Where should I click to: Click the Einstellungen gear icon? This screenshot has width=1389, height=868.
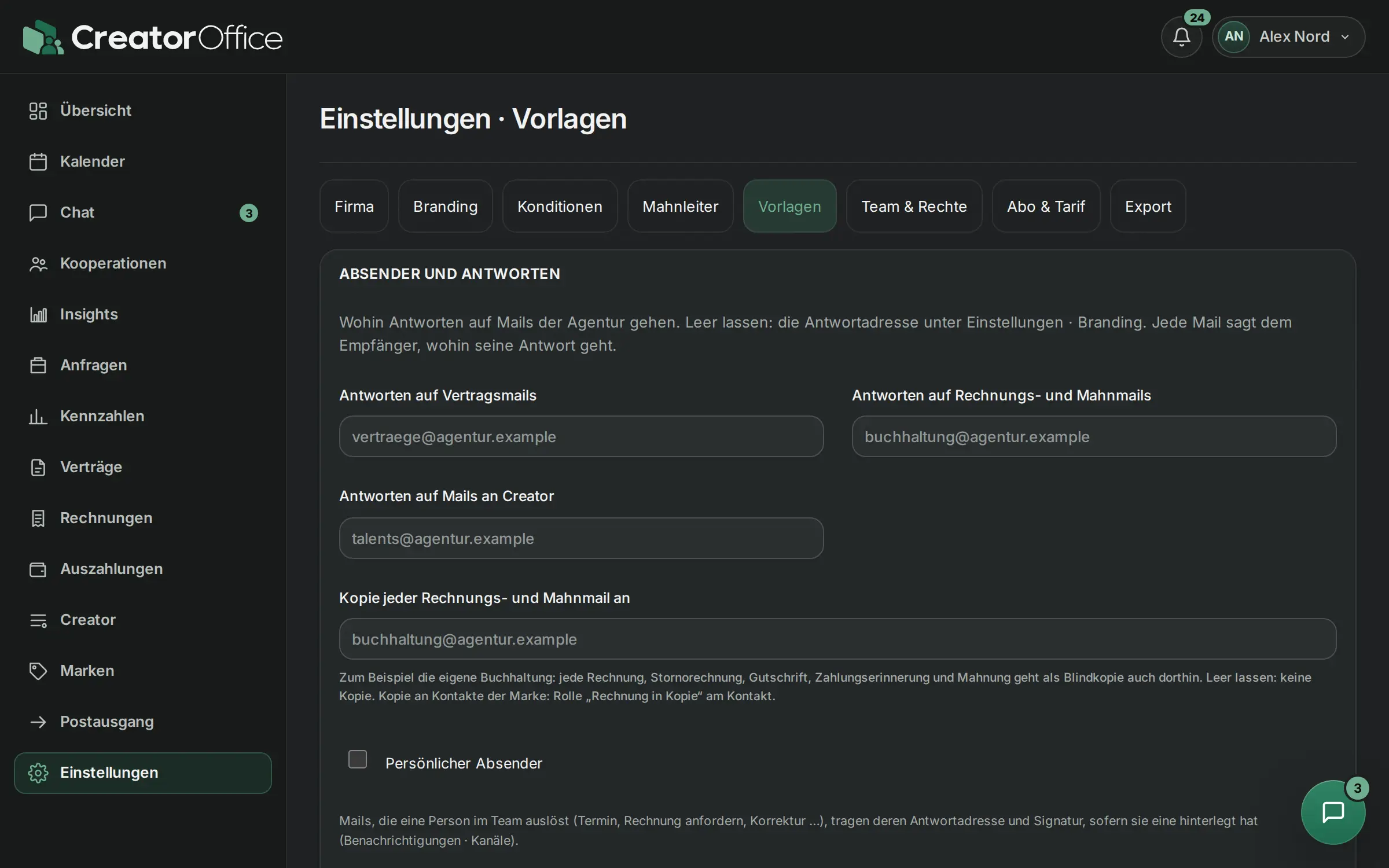38,773
